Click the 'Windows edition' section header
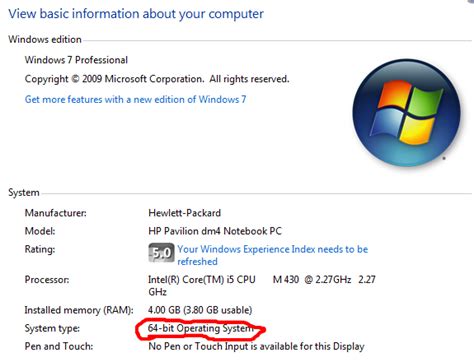 [x=45, y=39]
